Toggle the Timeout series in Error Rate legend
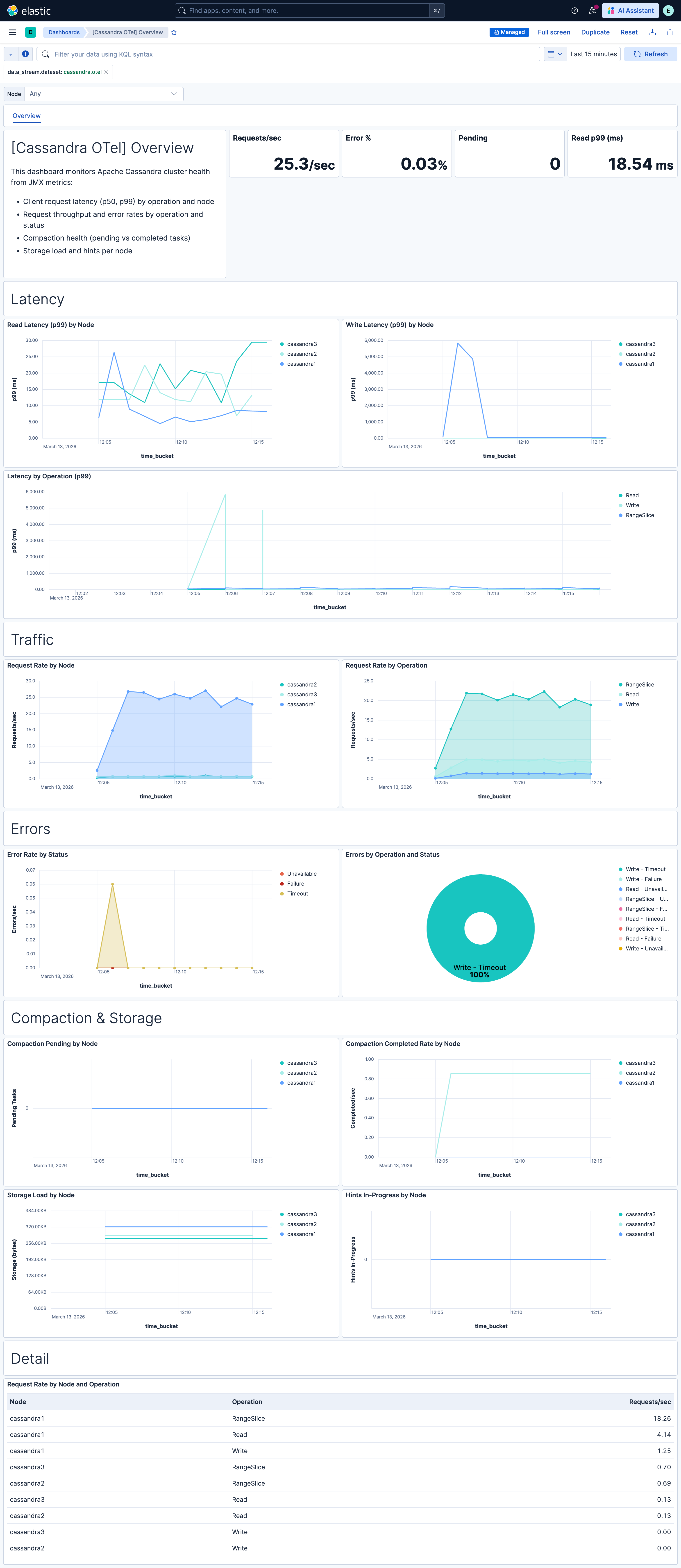 point(297,893)
